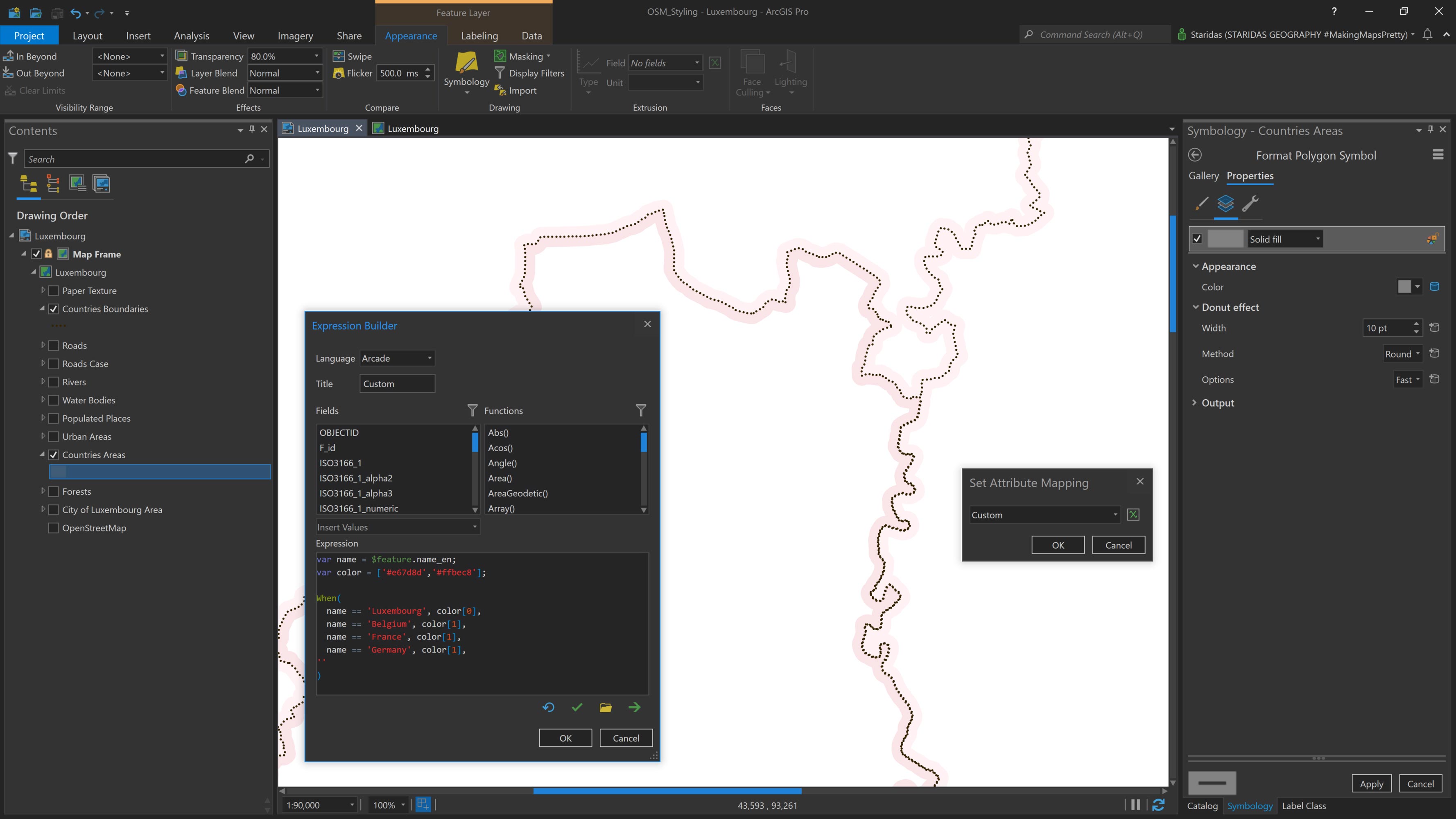Expand the Forests layer tree item
Viewport: 1456px width, 819px height.
tap(43, 491)
